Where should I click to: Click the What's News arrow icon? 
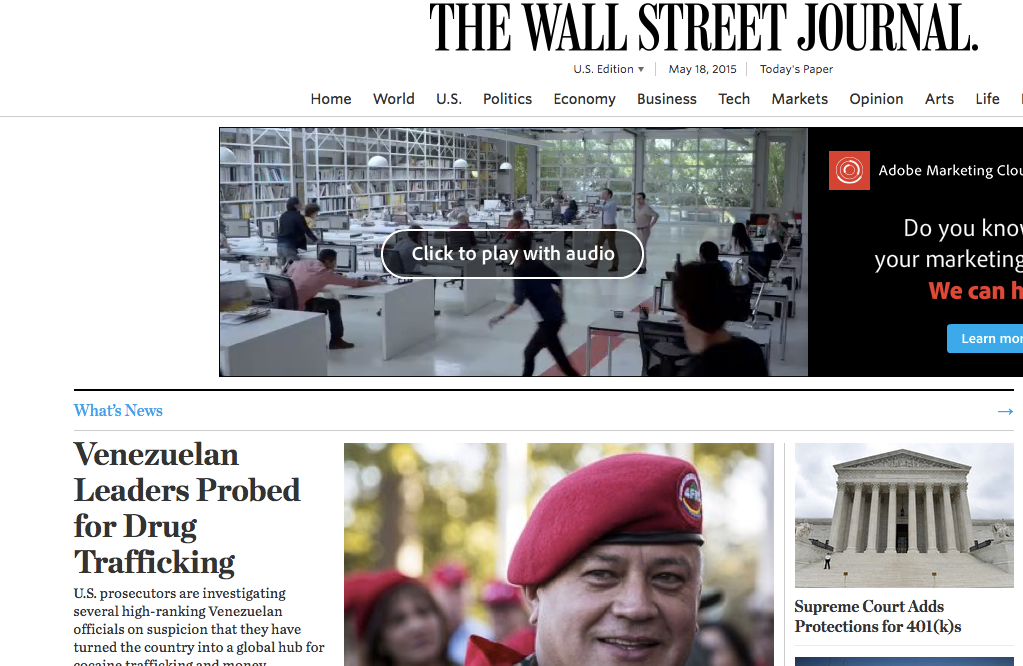1005,412
